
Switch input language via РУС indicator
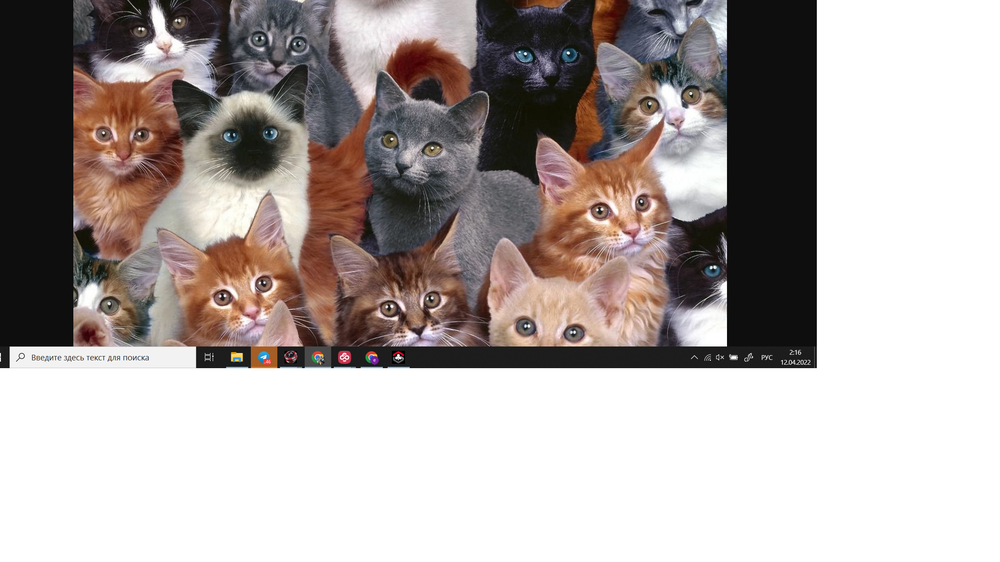coord(767,357)
